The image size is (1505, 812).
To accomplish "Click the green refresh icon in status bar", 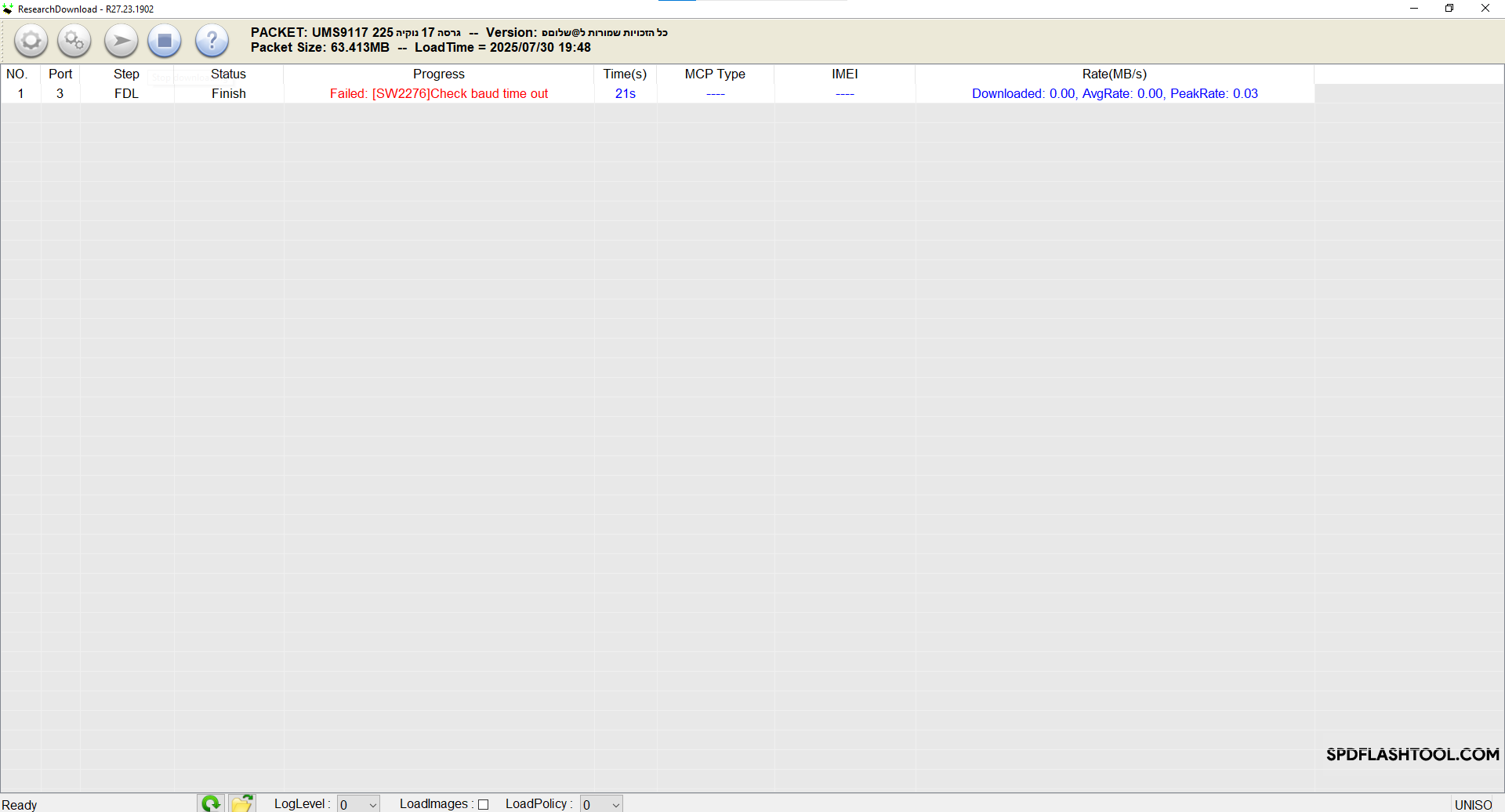I will pyautogui.click(x=211, y=803).
